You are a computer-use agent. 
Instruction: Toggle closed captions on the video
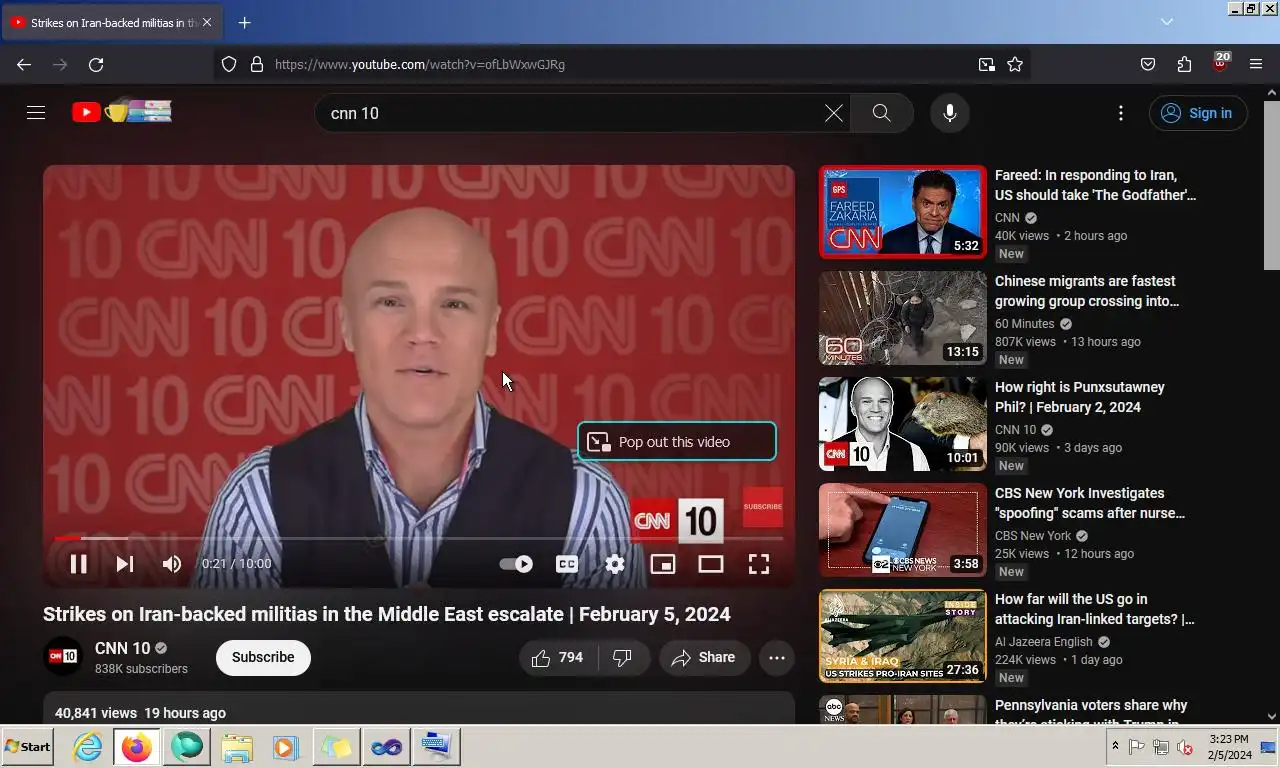[567, 564]
